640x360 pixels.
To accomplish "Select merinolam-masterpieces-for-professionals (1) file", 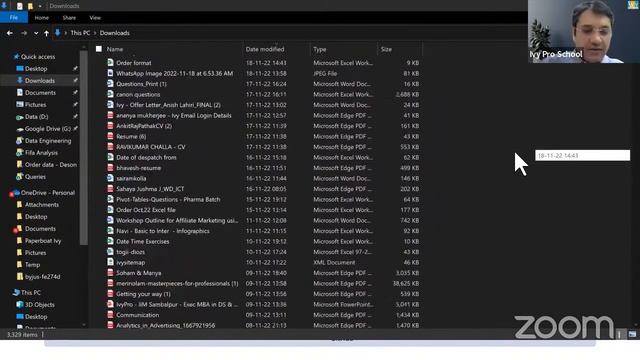I will click(177, 283).
